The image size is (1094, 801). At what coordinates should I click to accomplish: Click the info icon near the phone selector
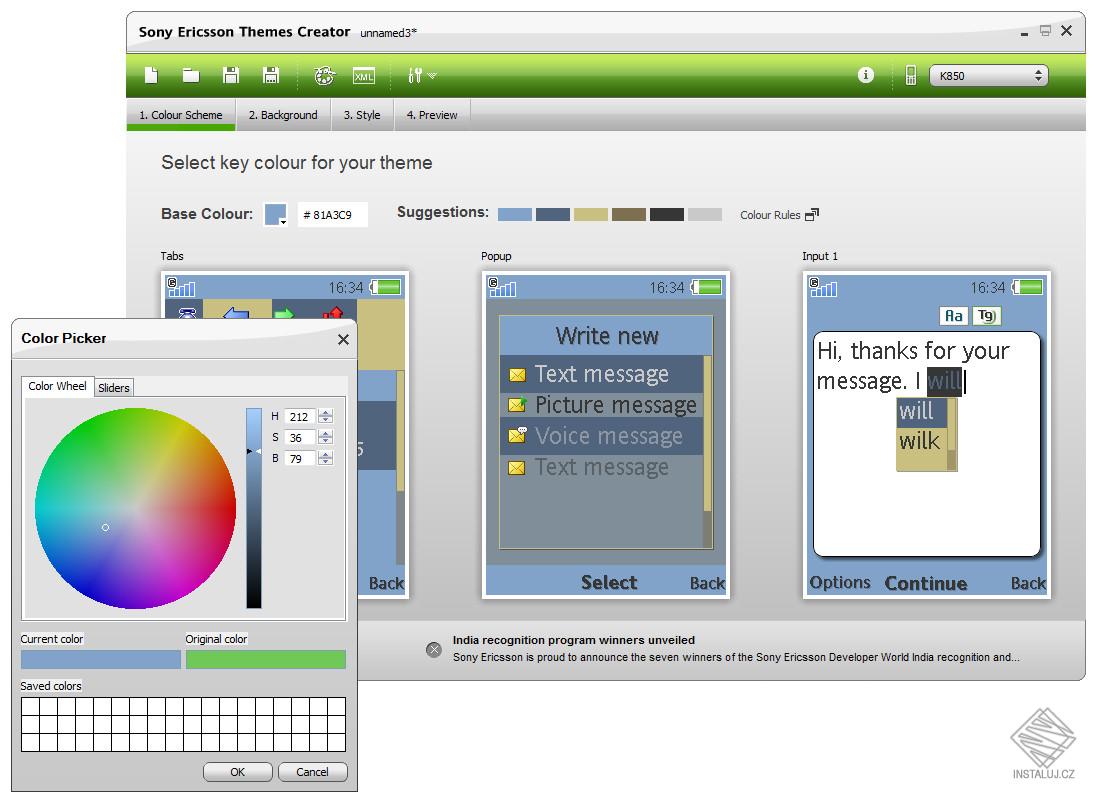click(865, 75)
